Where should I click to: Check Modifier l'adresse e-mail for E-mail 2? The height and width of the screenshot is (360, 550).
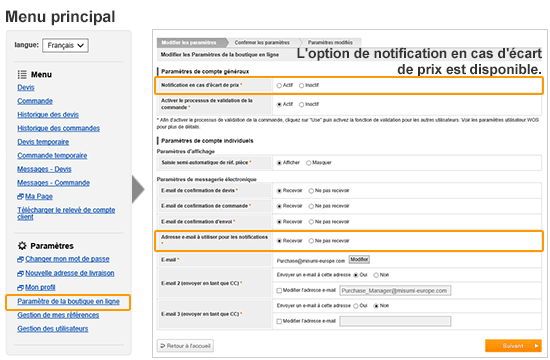279,291
